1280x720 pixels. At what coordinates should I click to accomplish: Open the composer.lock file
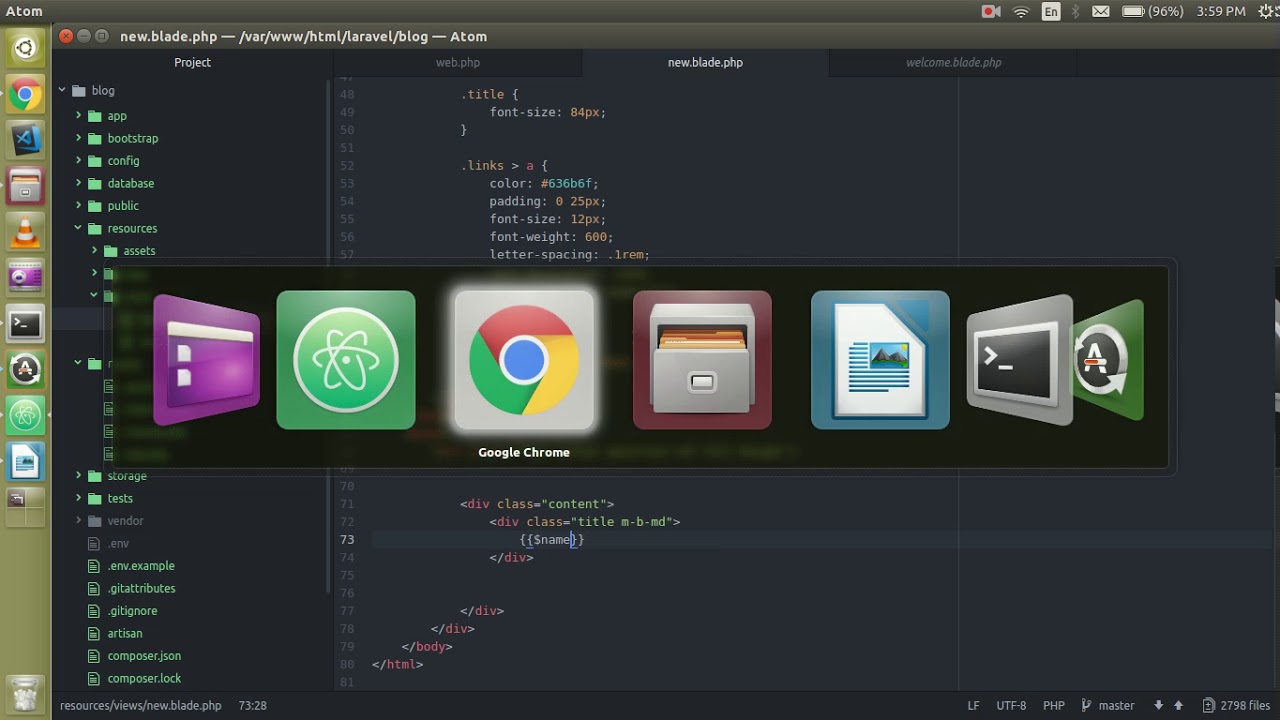pyautogui.click(x=144, y=678)
